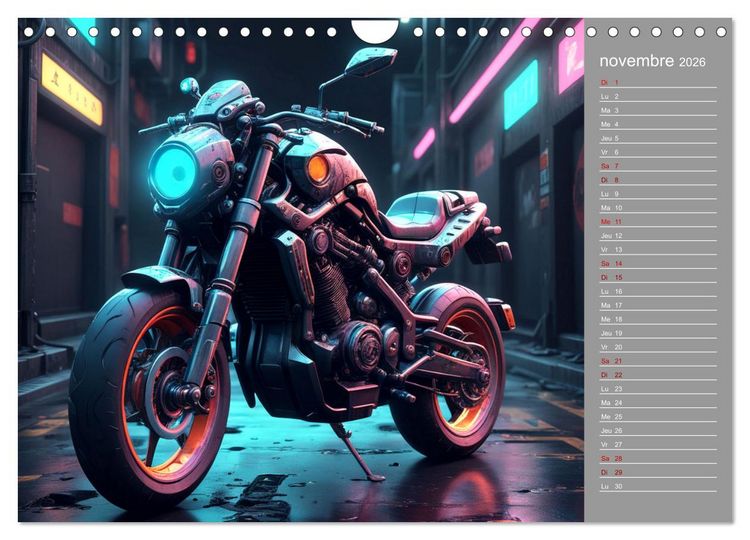Click the cyan neon sign on right wall
Image resolution: width=750 pixels, height=540 pixels.
[520, 95]
